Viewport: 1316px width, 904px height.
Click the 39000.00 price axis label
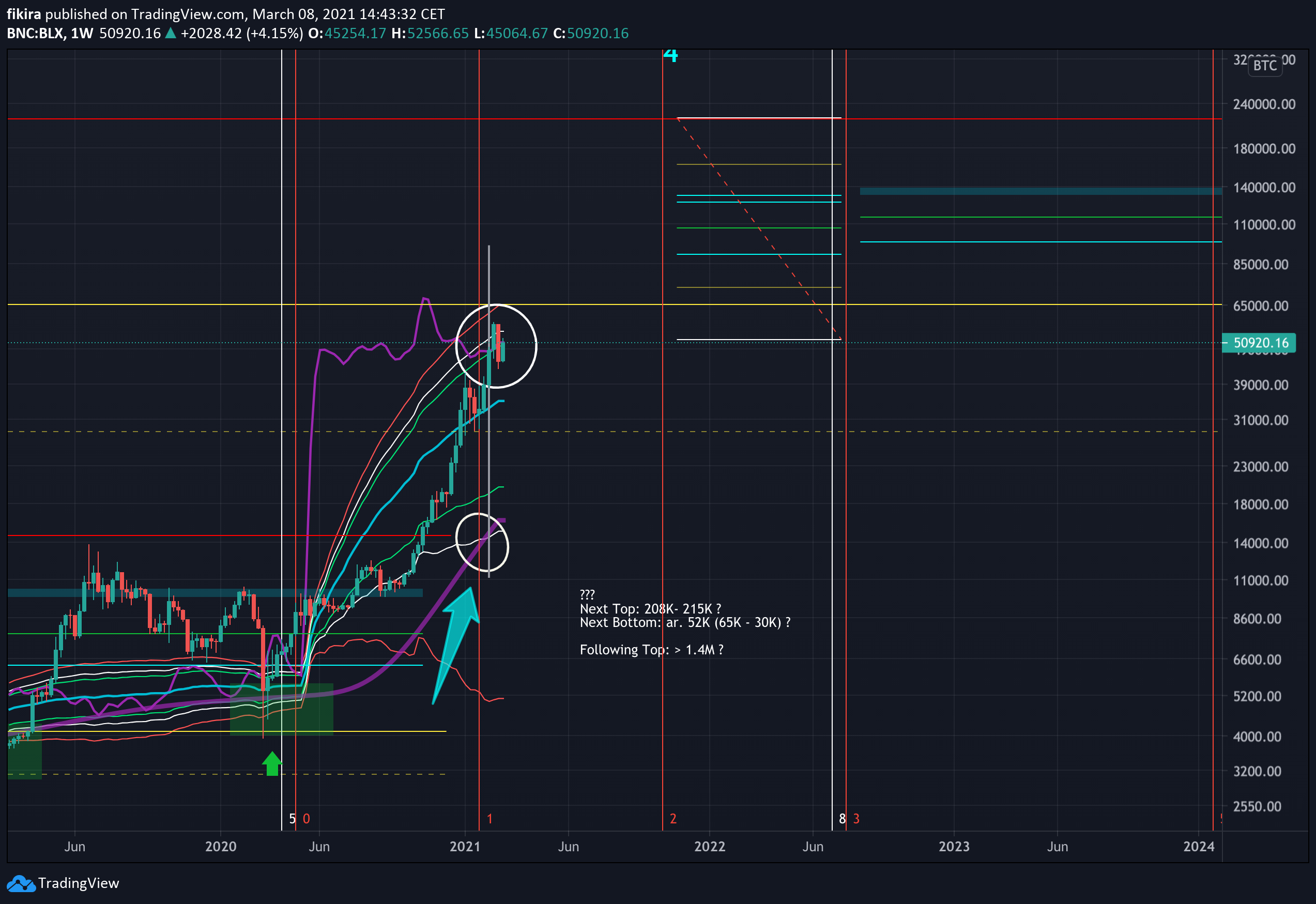pos(1261,385)
